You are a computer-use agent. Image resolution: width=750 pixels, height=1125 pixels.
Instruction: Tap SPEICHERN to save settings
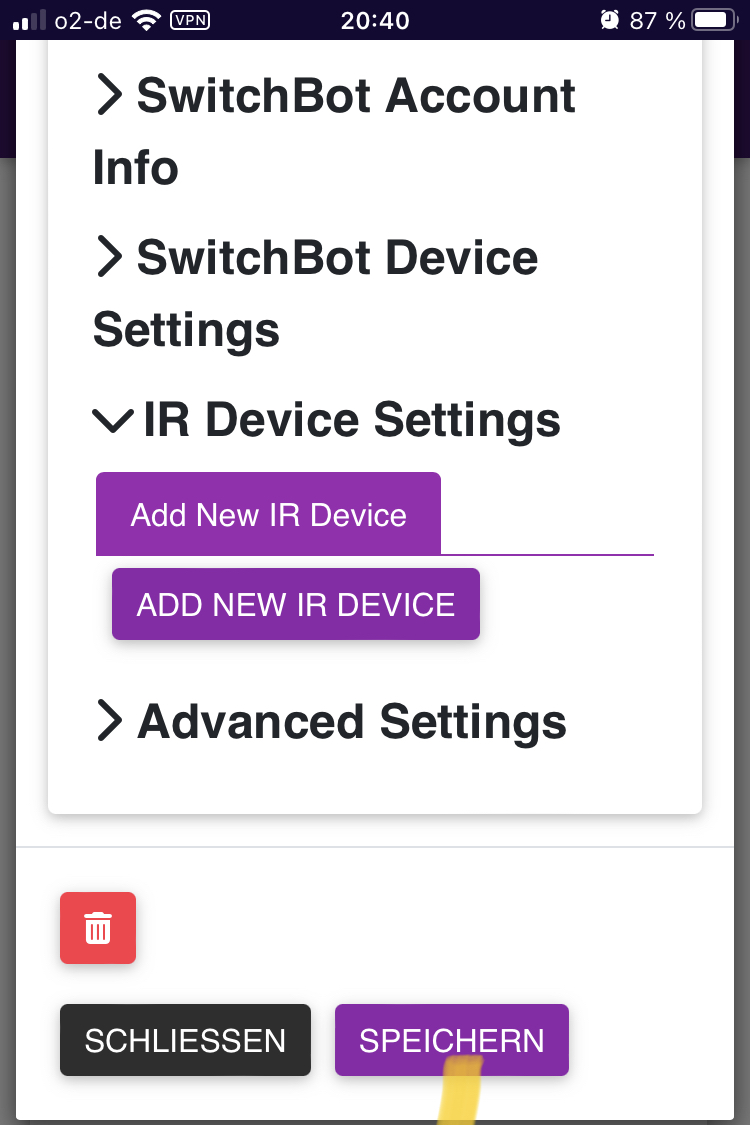451,1040
